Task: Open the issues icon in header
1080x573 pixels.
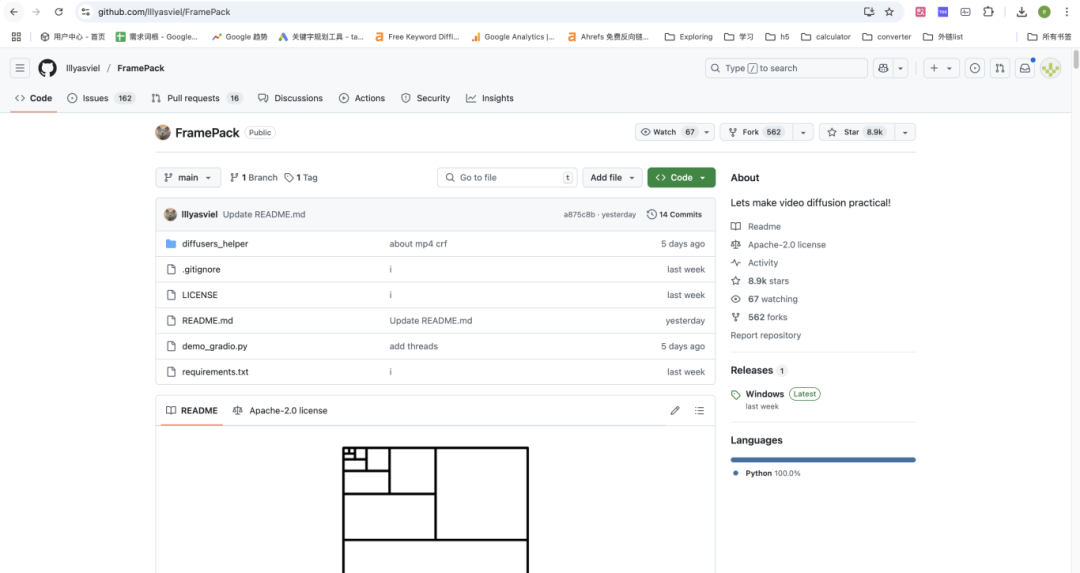Action: tap(974, 68)
